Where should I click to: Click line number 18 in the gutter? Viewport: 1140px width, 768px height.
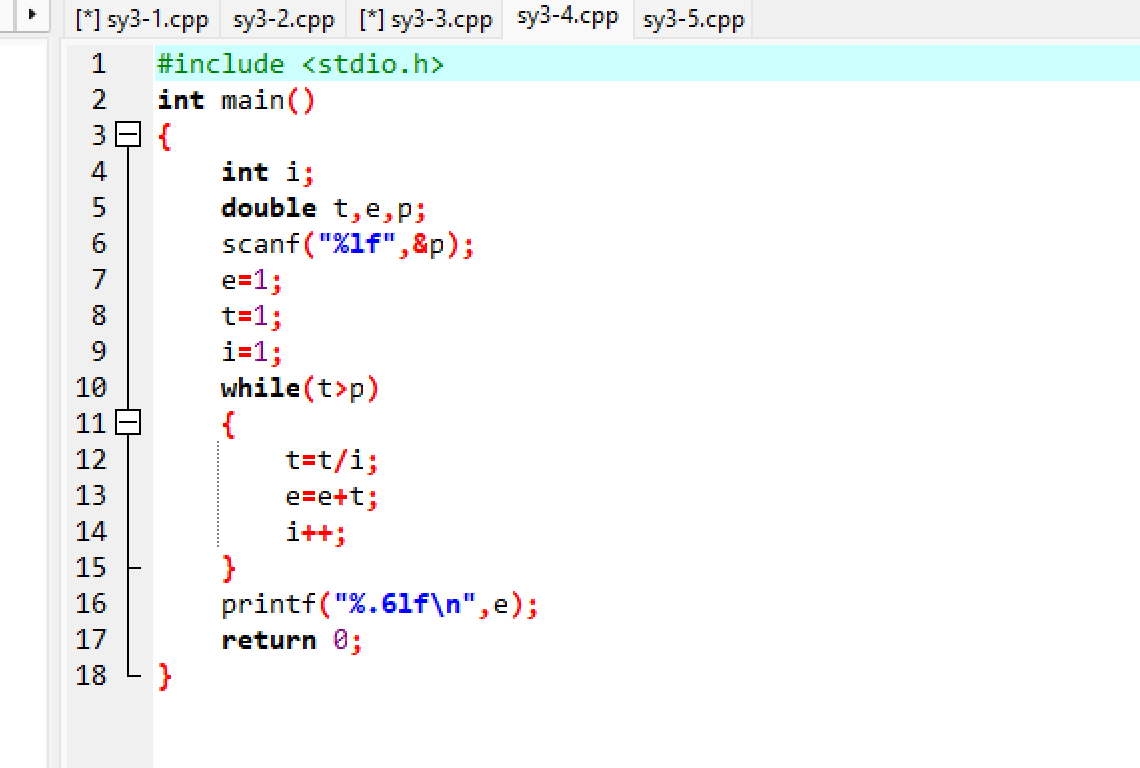(x=91, y=676)
